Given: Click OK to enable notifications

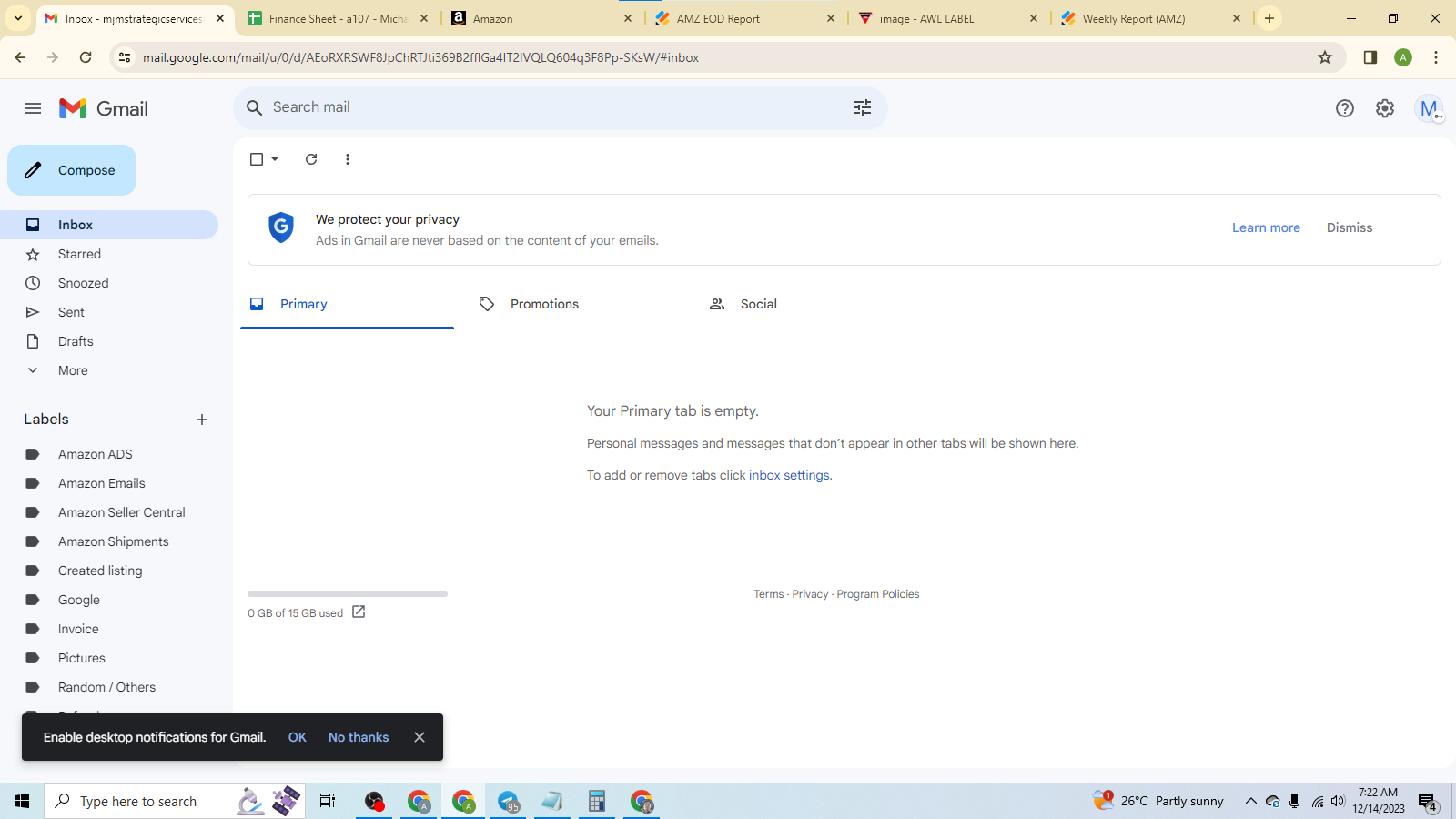Looking at the screenshot, I should tap(298, 737).
